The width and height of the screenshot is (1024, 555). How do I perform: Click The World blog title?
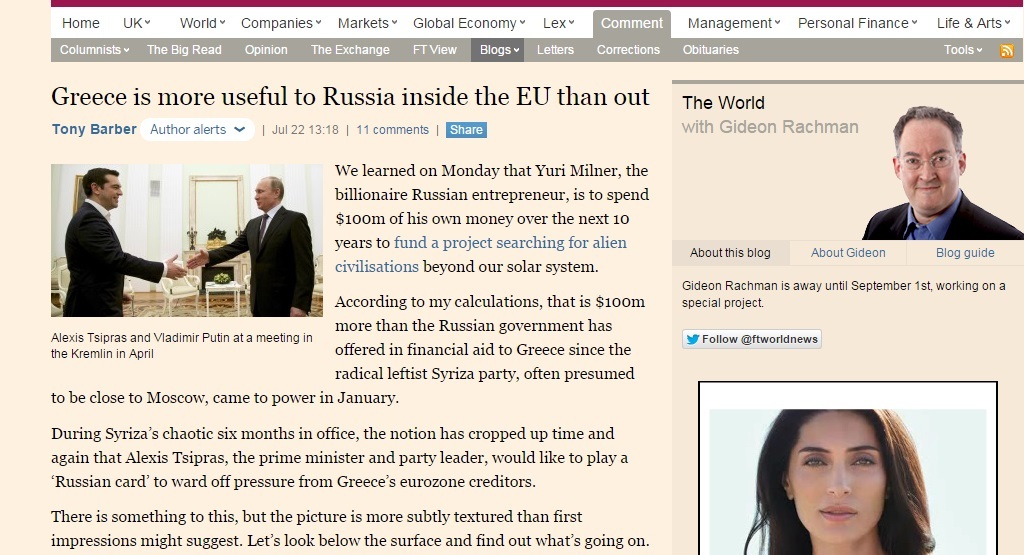(x=723, y=103)
